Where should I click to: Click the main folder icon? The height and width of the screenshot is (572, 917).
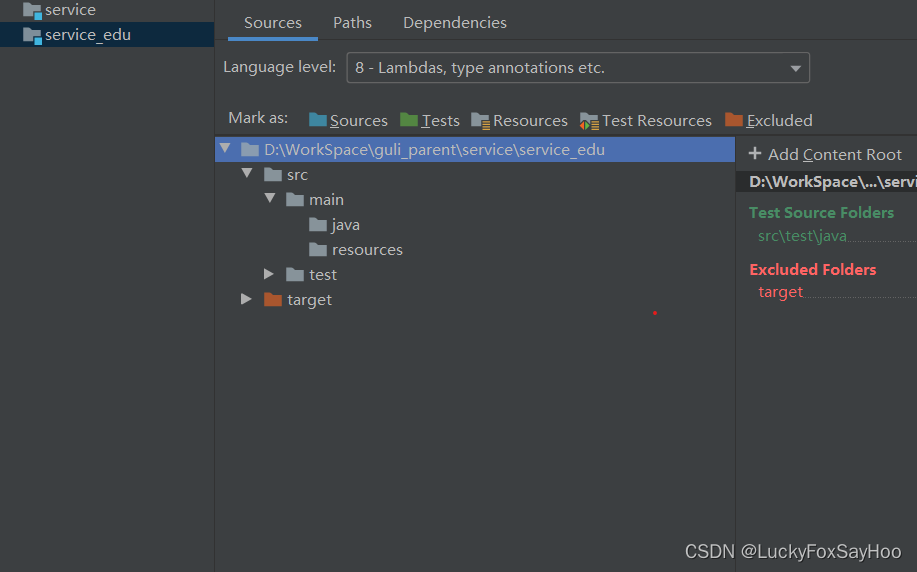coord(295,199)
